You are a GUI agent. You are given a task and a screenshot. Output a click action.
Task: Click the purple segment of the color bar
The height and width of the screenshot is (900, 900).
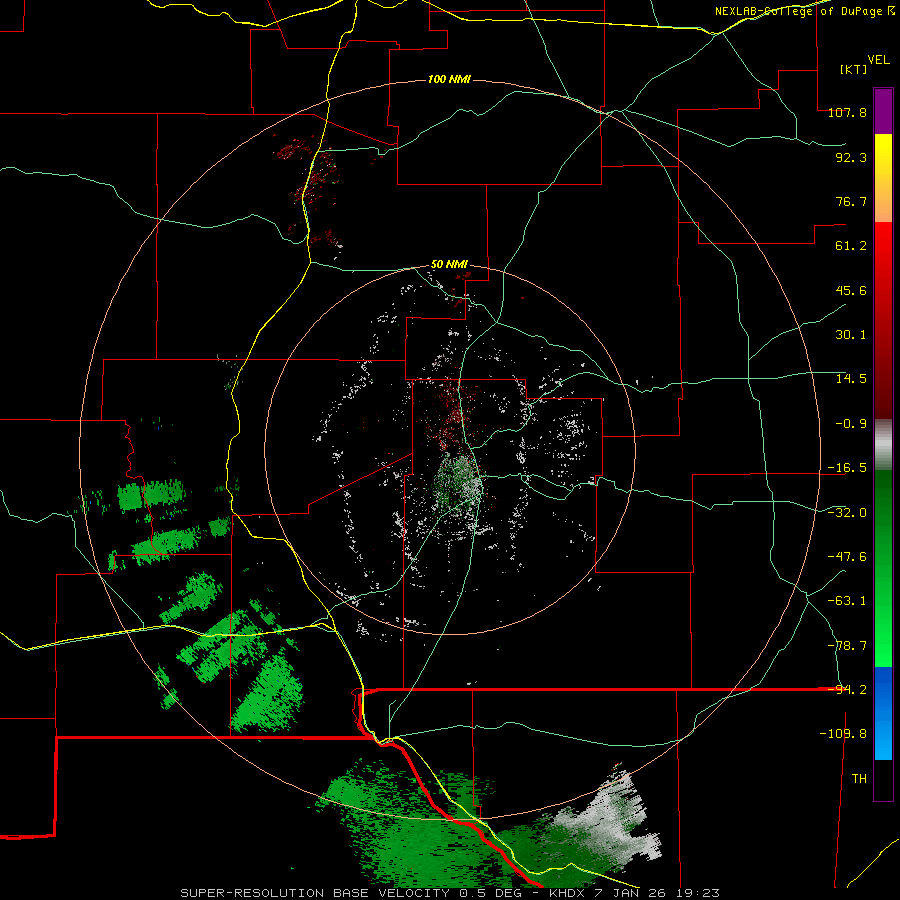click(x=883, y=111)
